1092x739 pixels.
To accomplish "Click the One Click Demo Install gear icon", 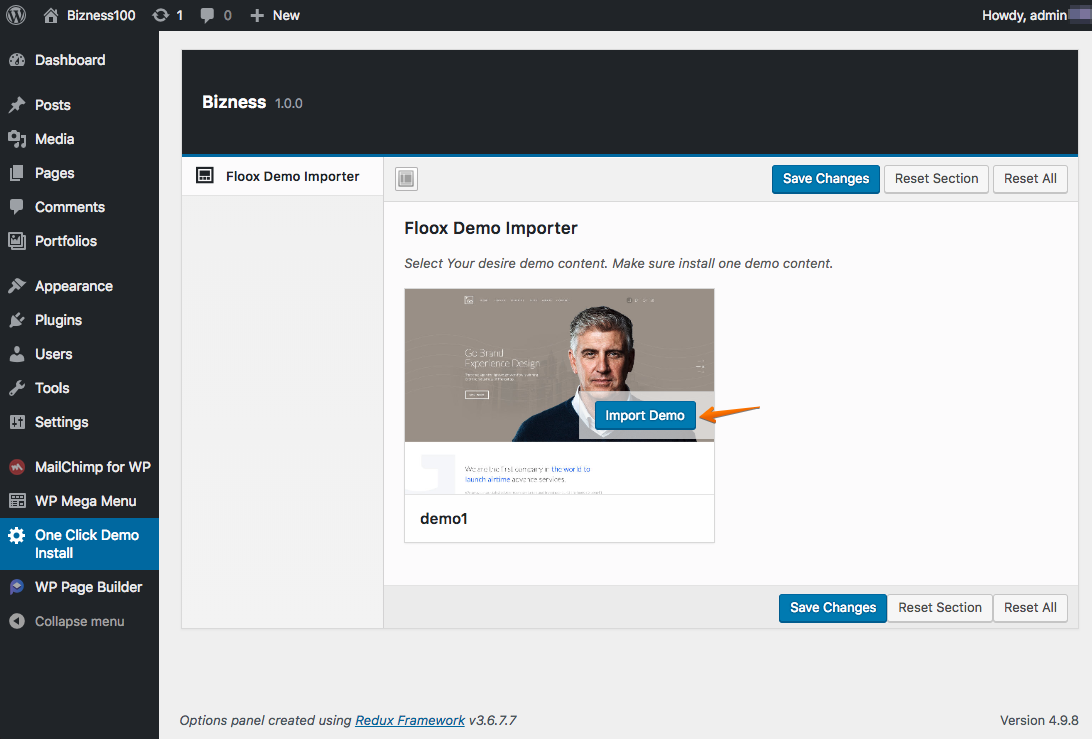I will click(x=17, y=536).
